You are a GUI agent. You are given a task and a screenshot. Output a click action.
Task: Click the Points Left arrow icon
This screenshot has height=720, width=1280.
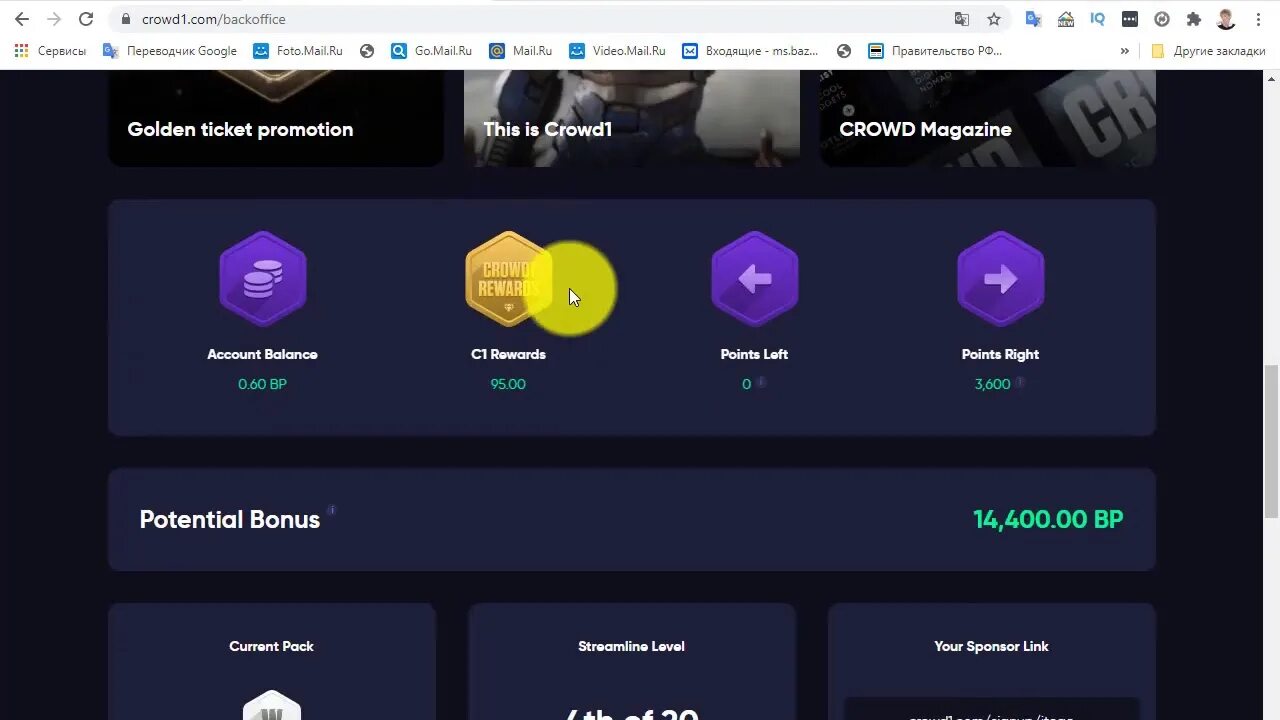[755, 279]
